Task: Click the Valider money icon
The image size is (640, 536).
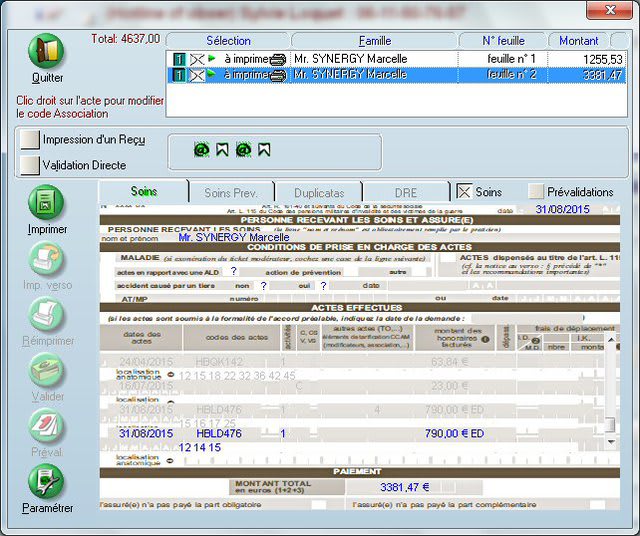Action: [x=47, y=370]
